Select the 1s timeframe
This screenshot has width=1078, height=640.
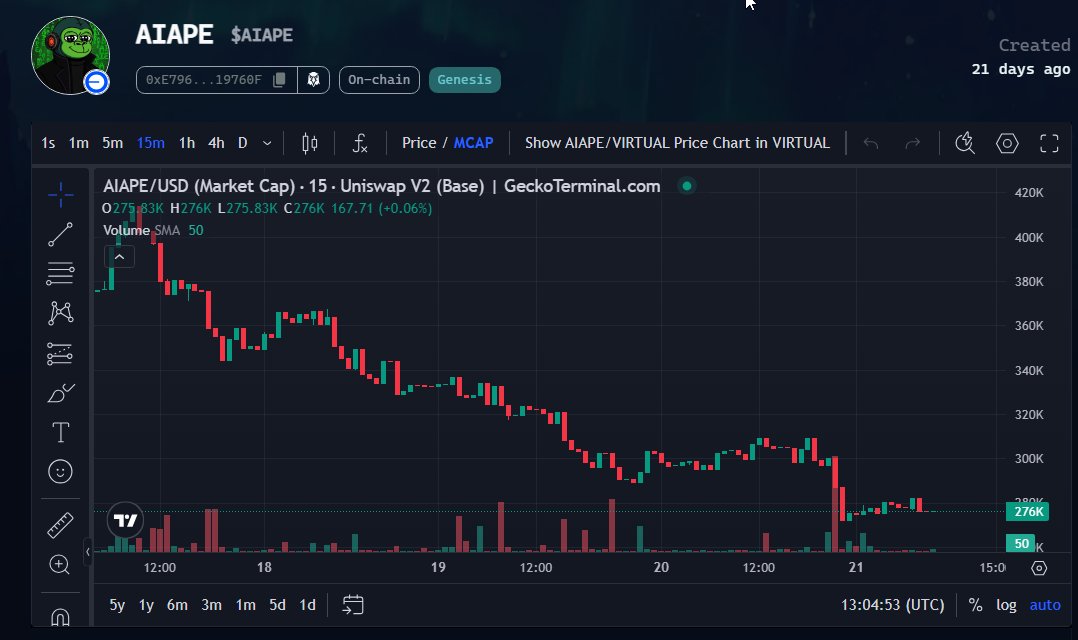(x=48, y=143)
